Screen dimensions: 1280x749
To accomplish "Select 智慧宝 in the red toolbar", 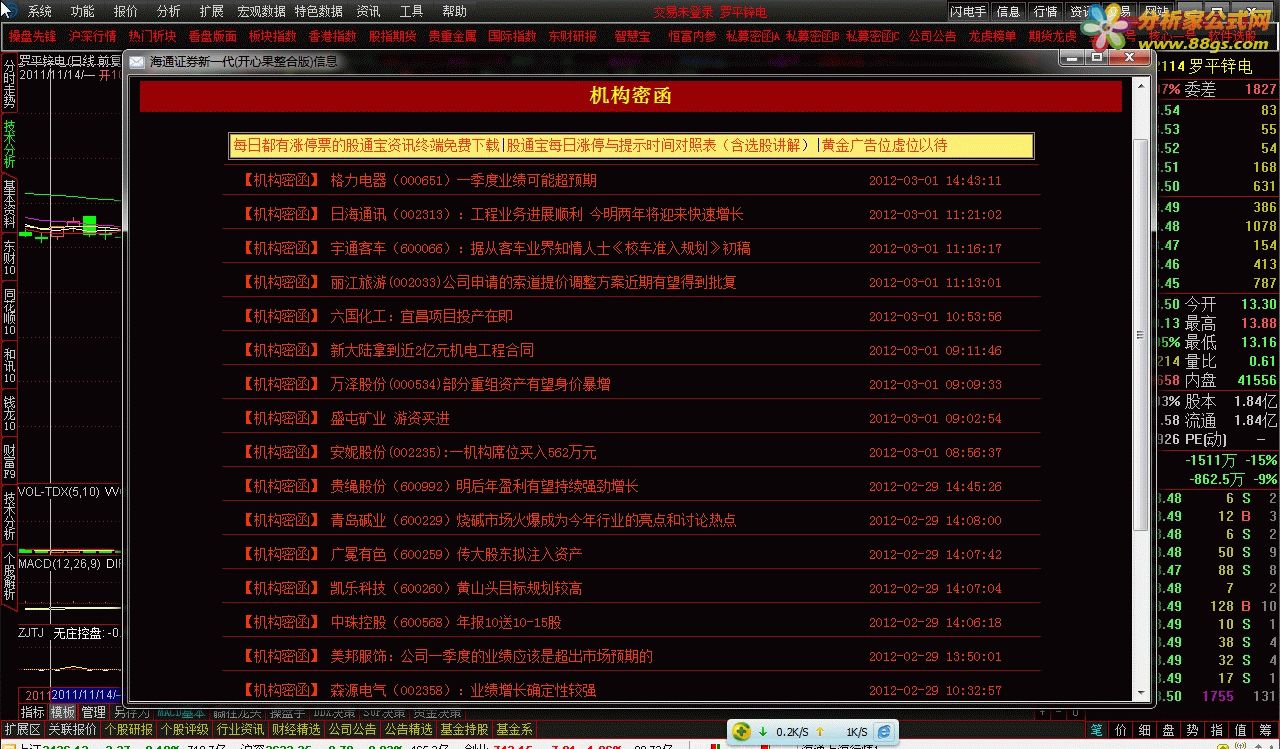I will point(632,36).
